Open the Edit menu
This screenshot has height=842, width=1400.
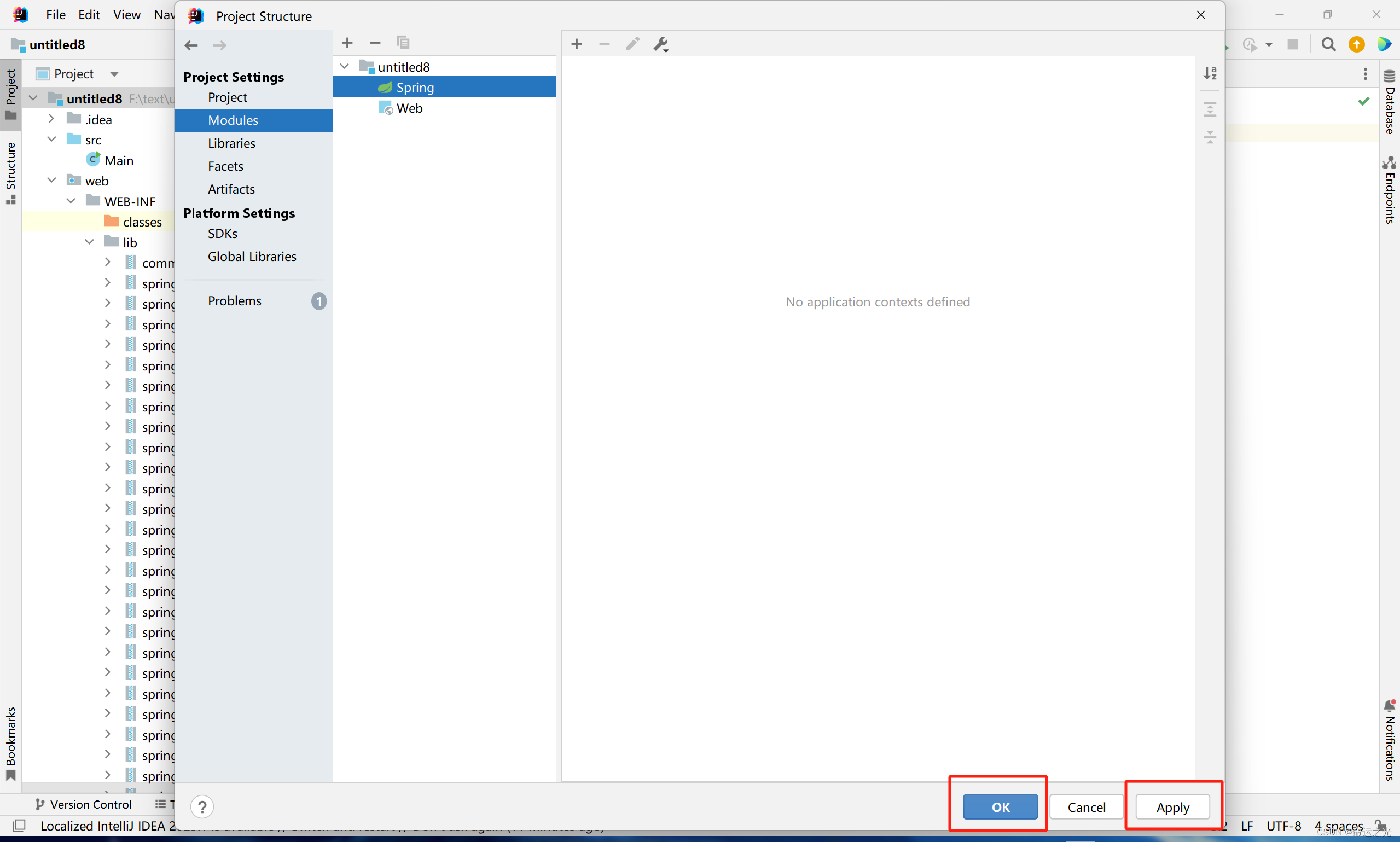pos(89,15)
